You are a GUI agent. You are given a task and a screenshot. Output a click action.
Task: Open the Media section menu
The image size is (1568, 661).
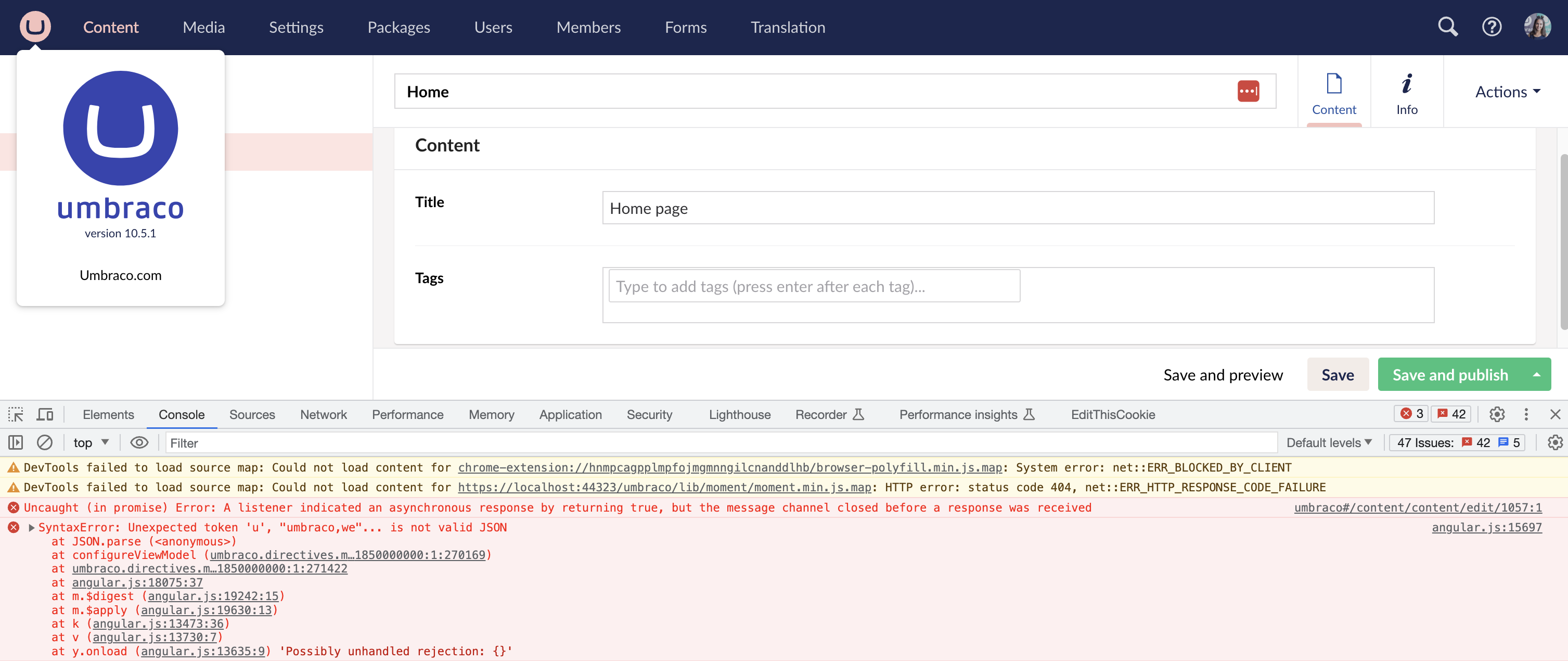(203, 27)
